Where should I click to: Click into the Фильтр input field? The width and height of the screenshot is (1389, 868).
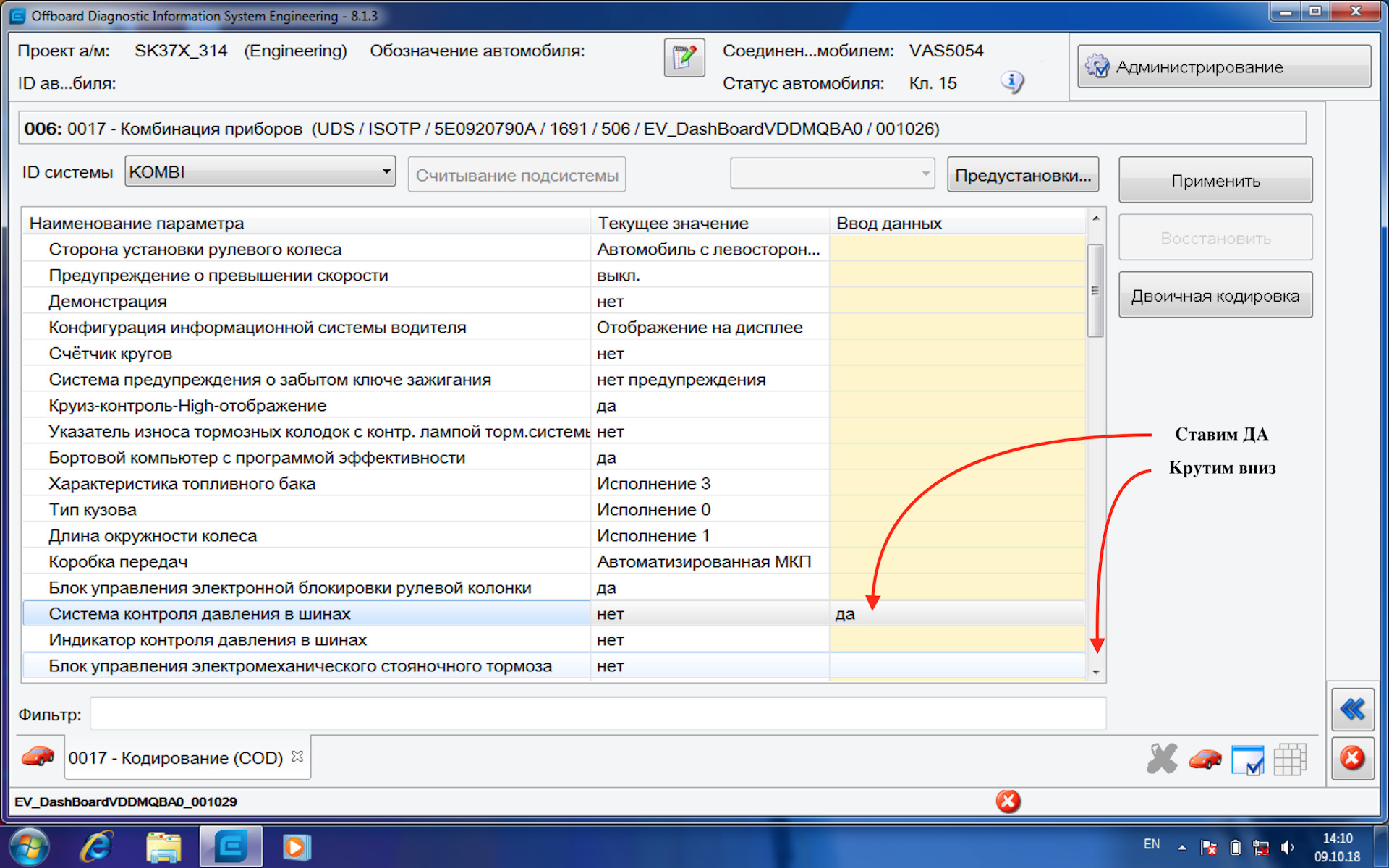coord(597,715)
